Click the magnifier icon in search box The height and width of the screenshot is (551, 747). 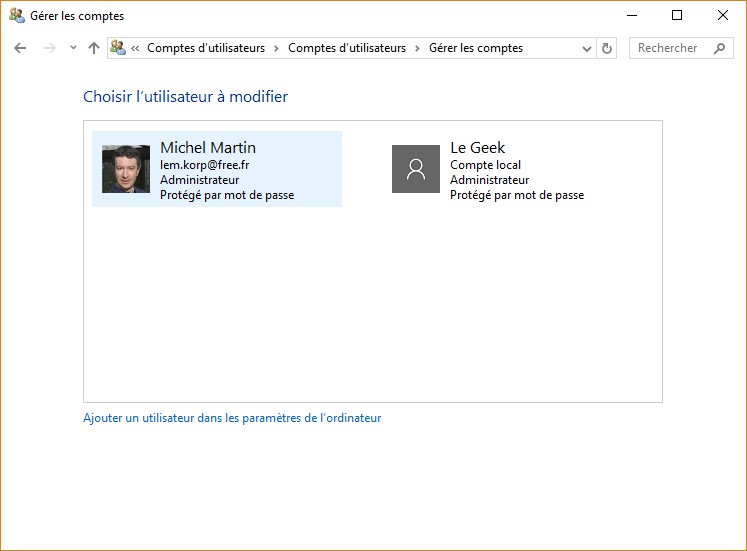719,48
